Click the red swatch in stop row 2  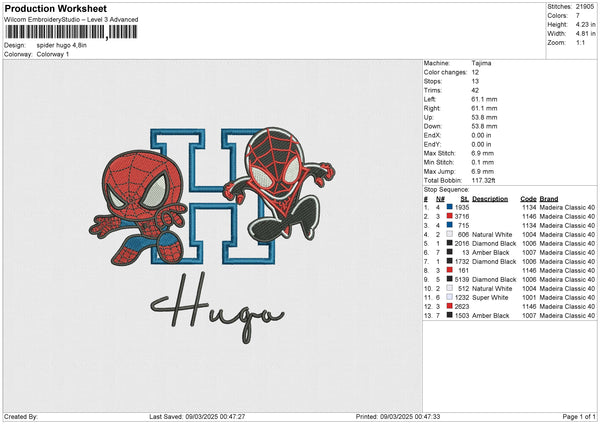450,216
